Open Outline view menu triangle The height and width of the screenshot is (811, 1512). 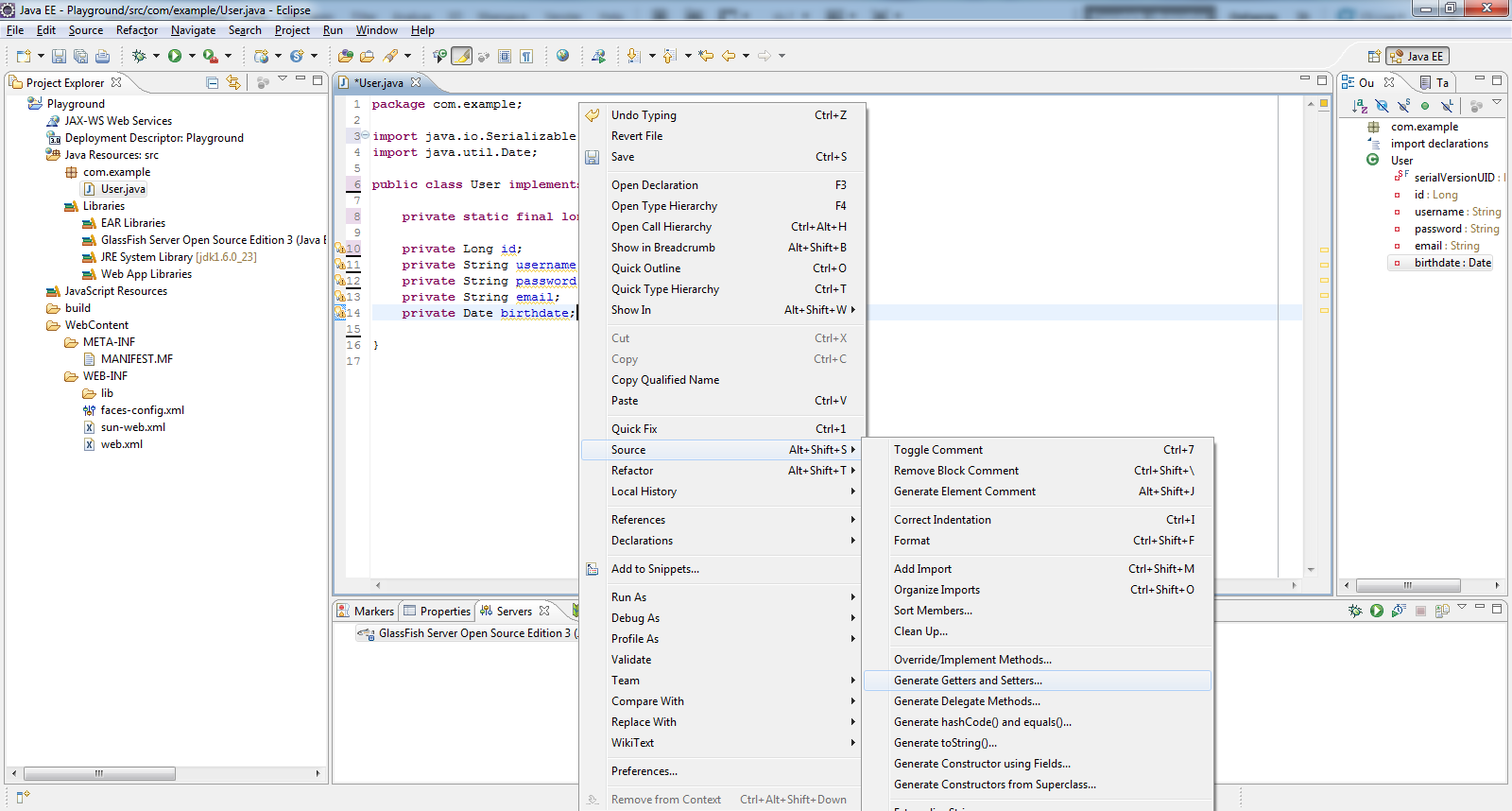pos(1497,101)
